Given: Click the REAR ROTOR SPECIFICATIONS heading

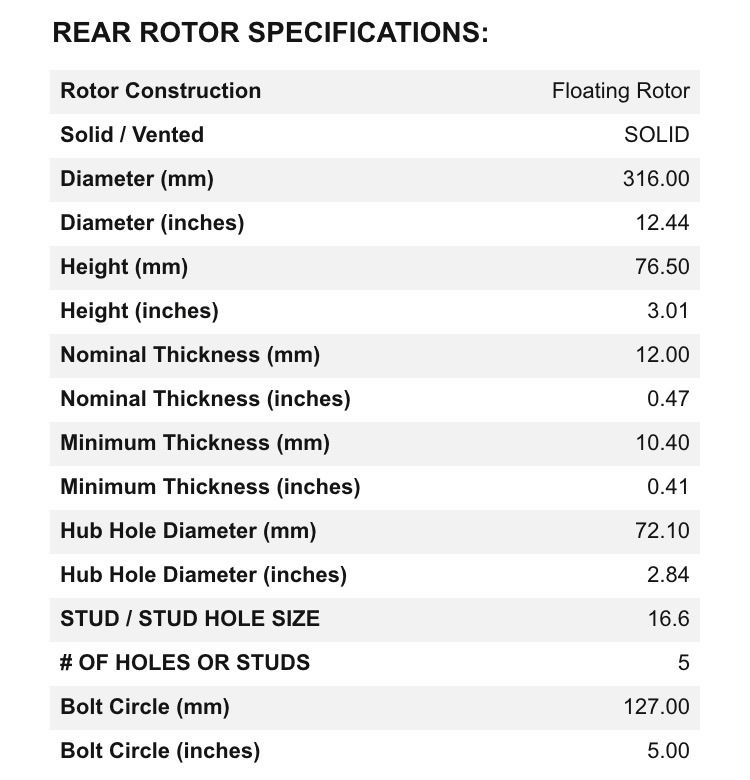Looking at the screenshot, I should (270, 33).
